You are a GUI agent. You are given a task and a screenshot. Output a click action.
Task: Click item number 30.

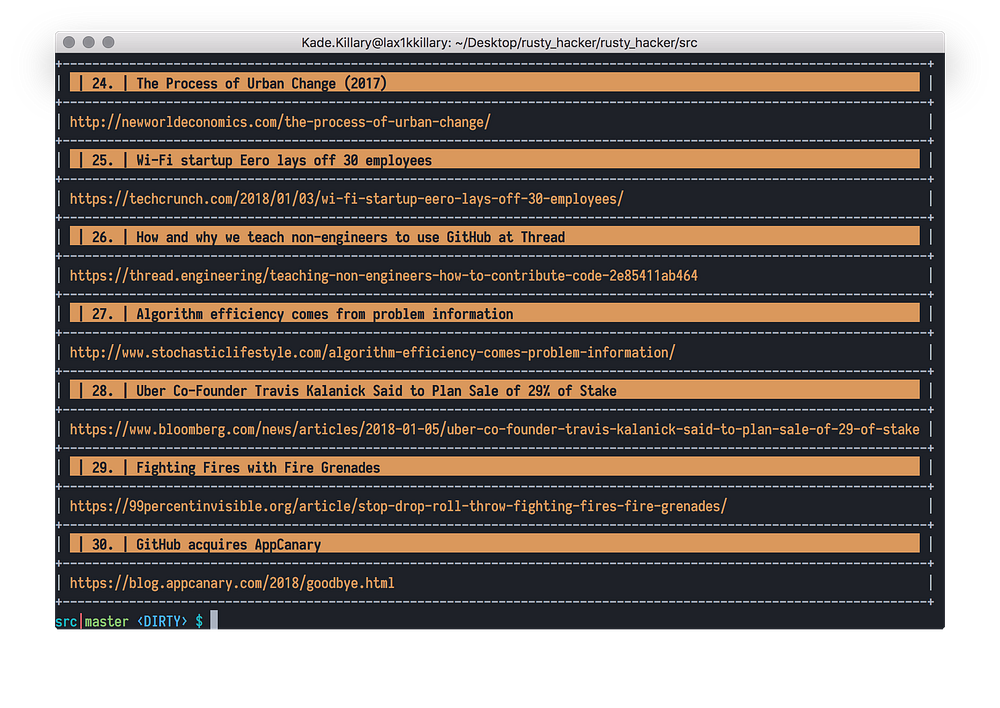(102, 545)
